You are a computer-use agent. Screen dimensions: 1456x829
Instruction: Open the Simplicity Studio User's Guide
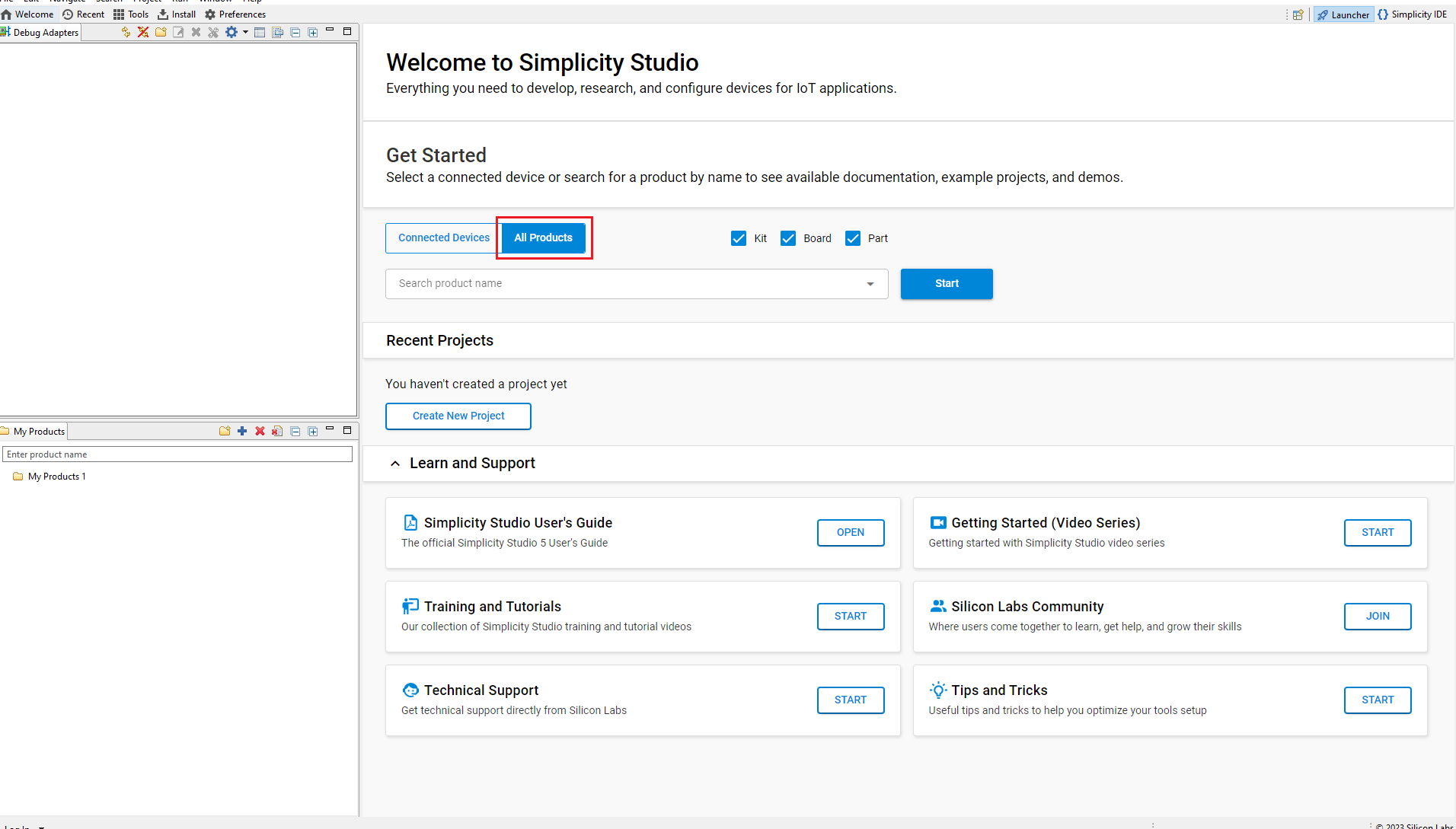coord(851,532)
